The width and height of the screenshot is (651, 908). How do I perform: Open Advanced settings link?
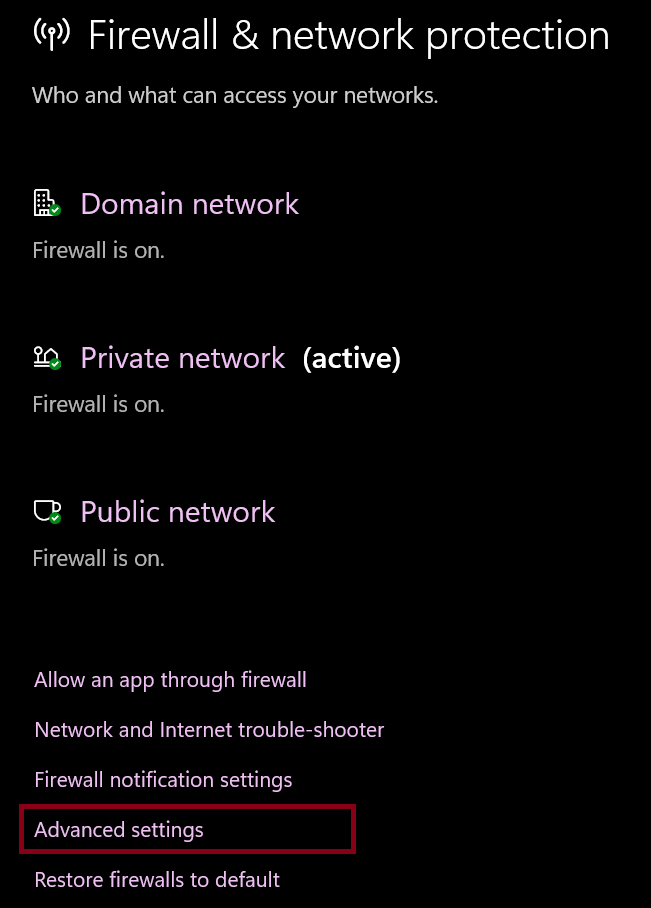tap(119, 830)
